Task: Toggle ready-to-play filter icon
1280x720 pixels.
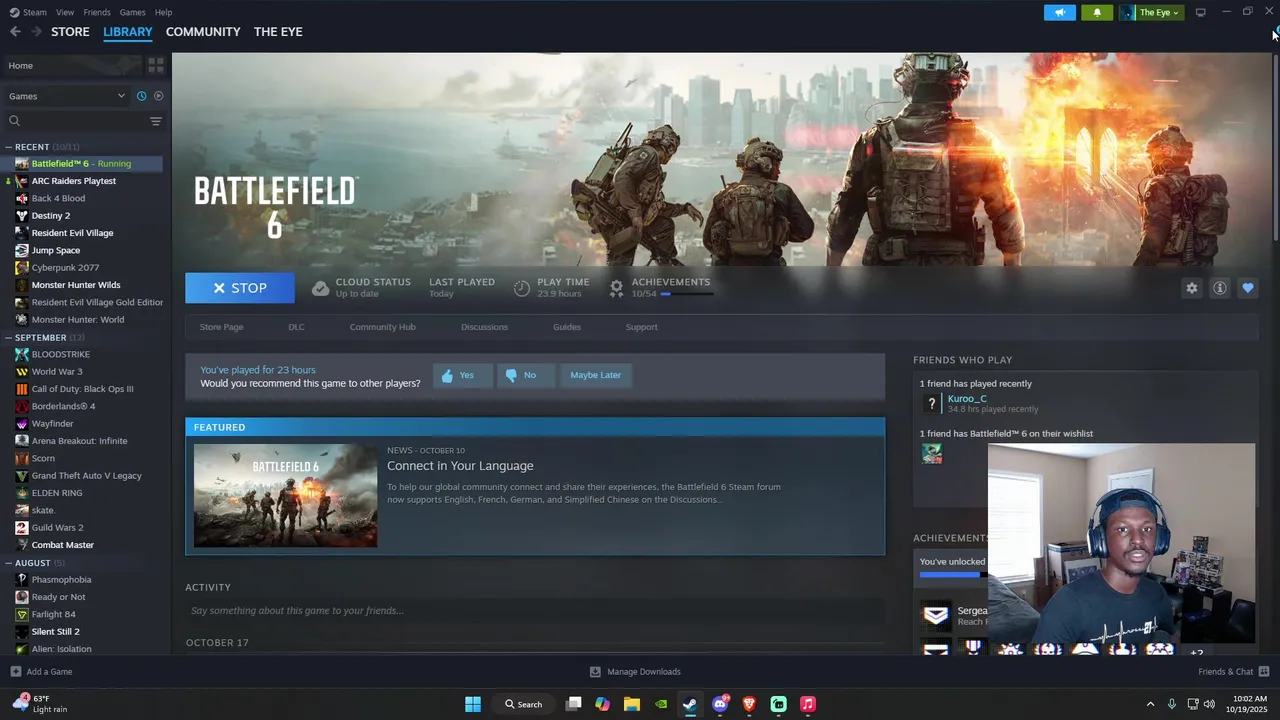Action: (x=158, y=96)
